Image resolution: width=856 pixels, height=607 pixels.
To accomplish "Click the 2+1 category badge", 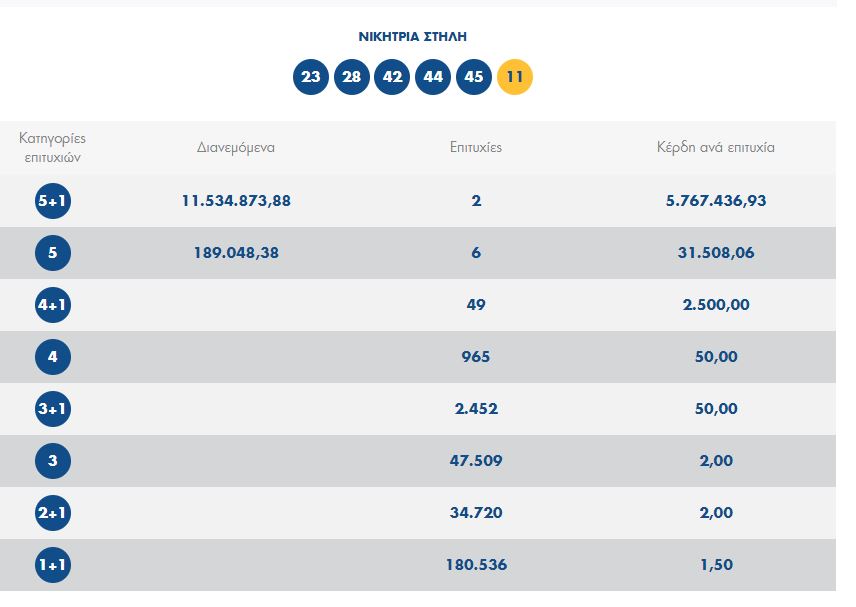I will (53, 513).
